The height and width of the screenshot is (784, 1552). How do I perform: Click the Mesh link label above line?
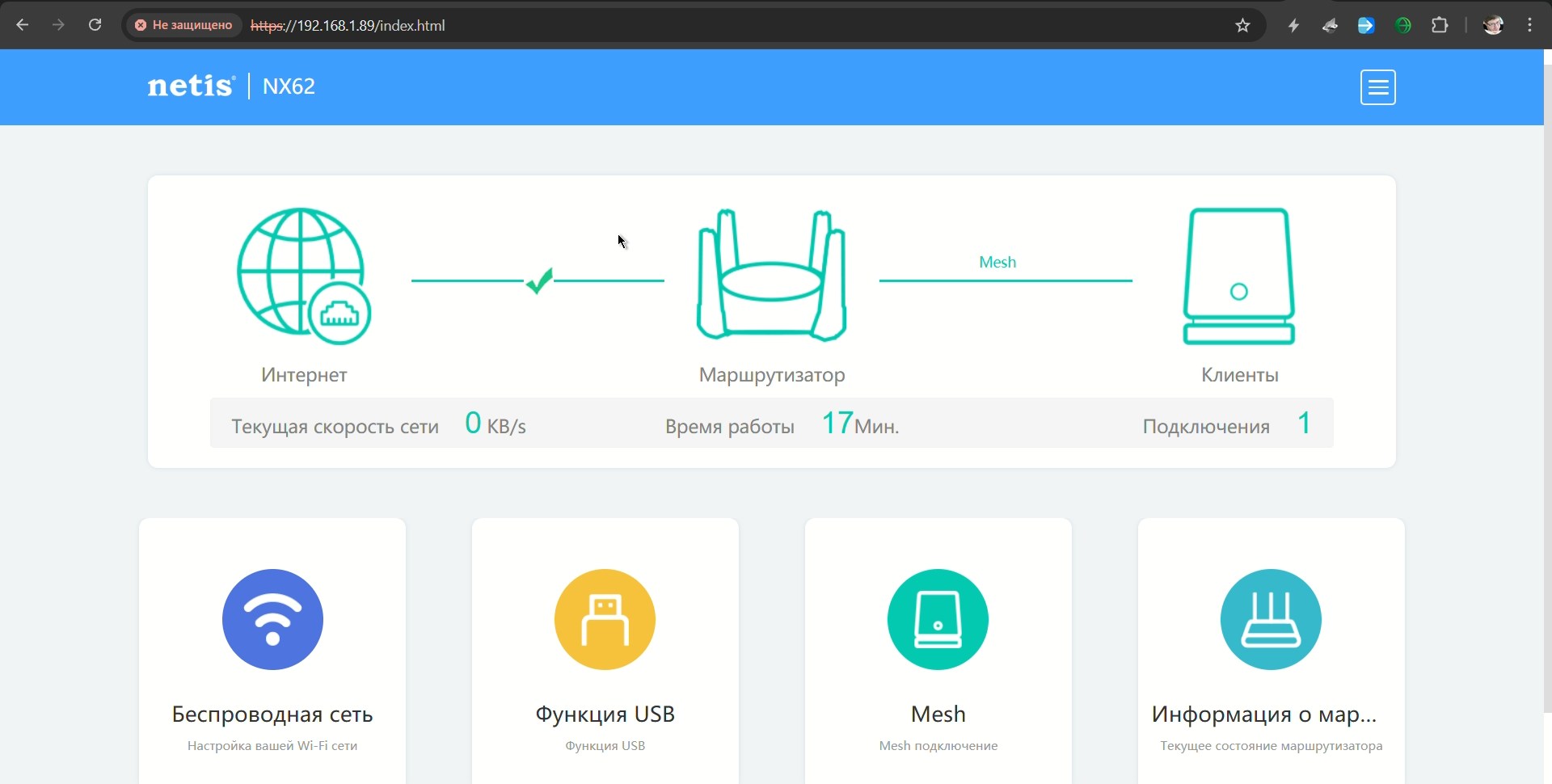(x=997, y=262)
